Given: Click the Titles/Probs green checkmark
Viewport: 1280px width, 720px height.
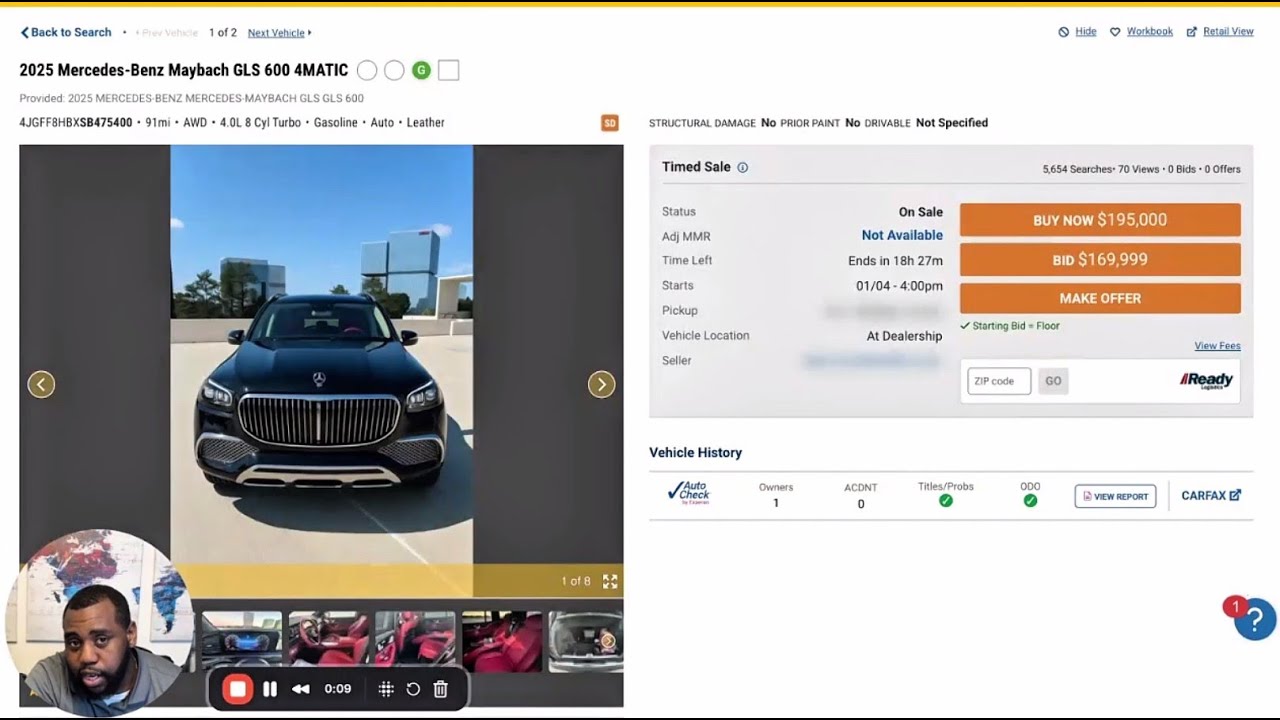Looking at the screenshot, I should coord(946,500).
